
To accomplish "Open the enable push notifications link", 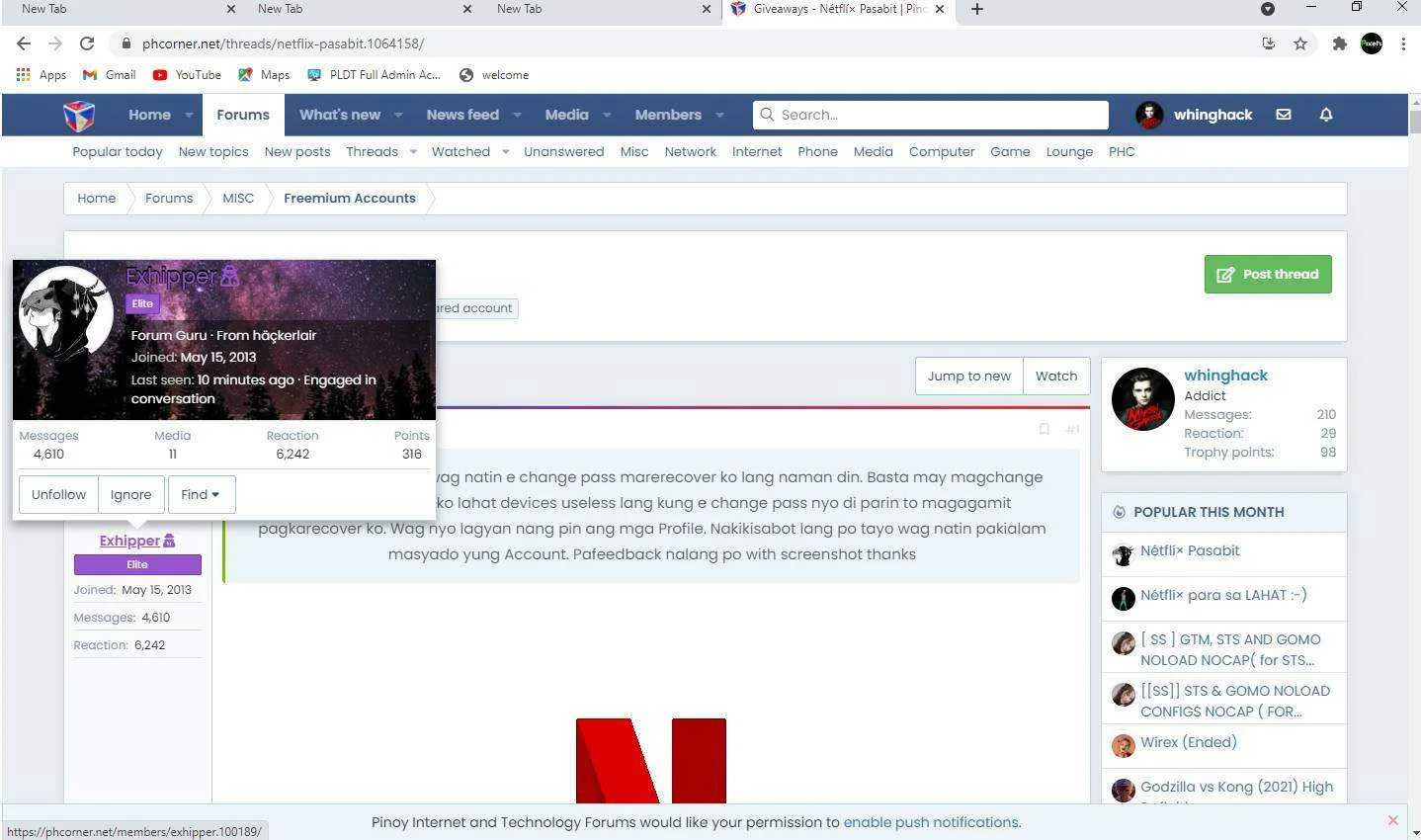I will tap(930, 822).
